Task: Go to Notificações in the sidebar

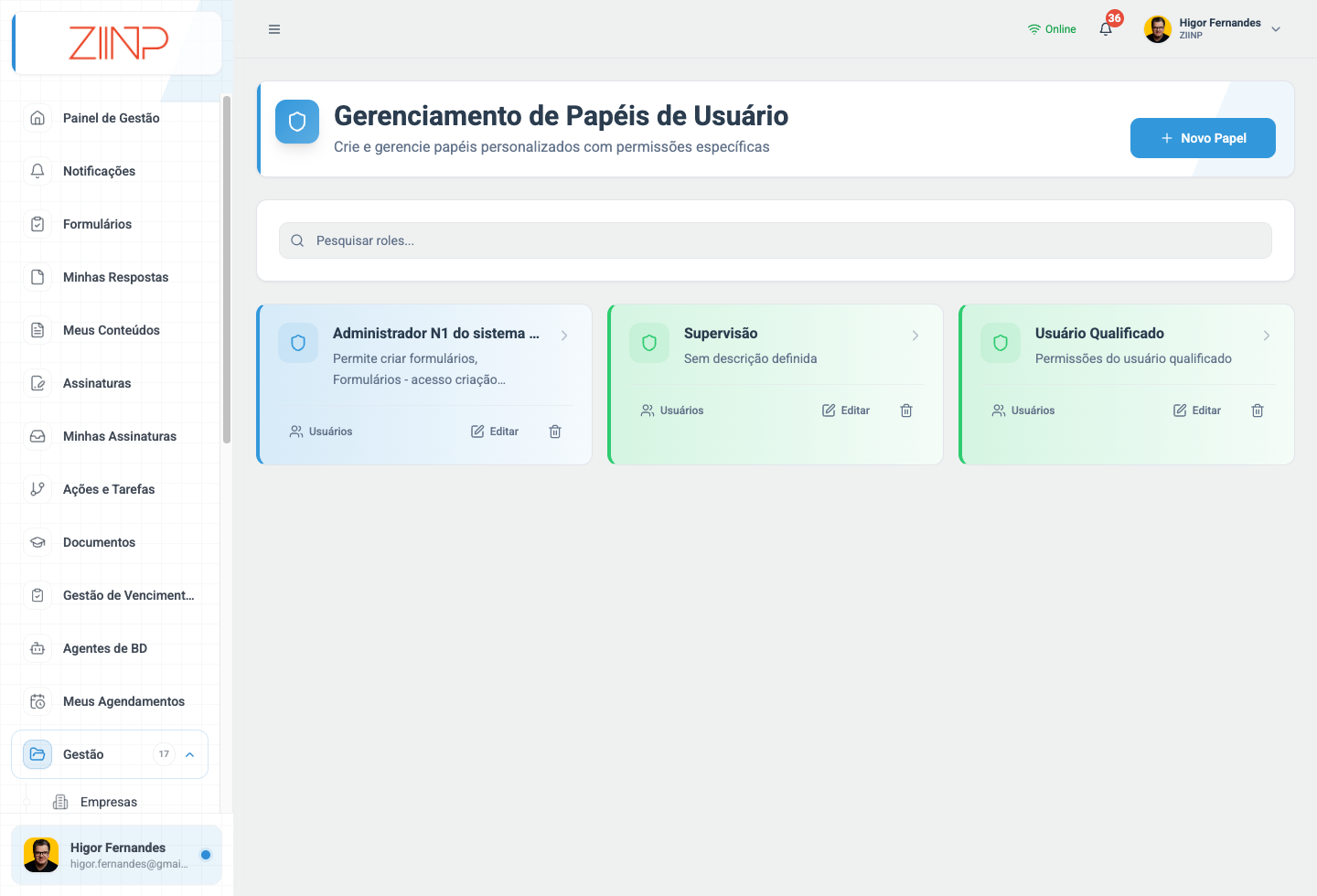Action: 110,171
